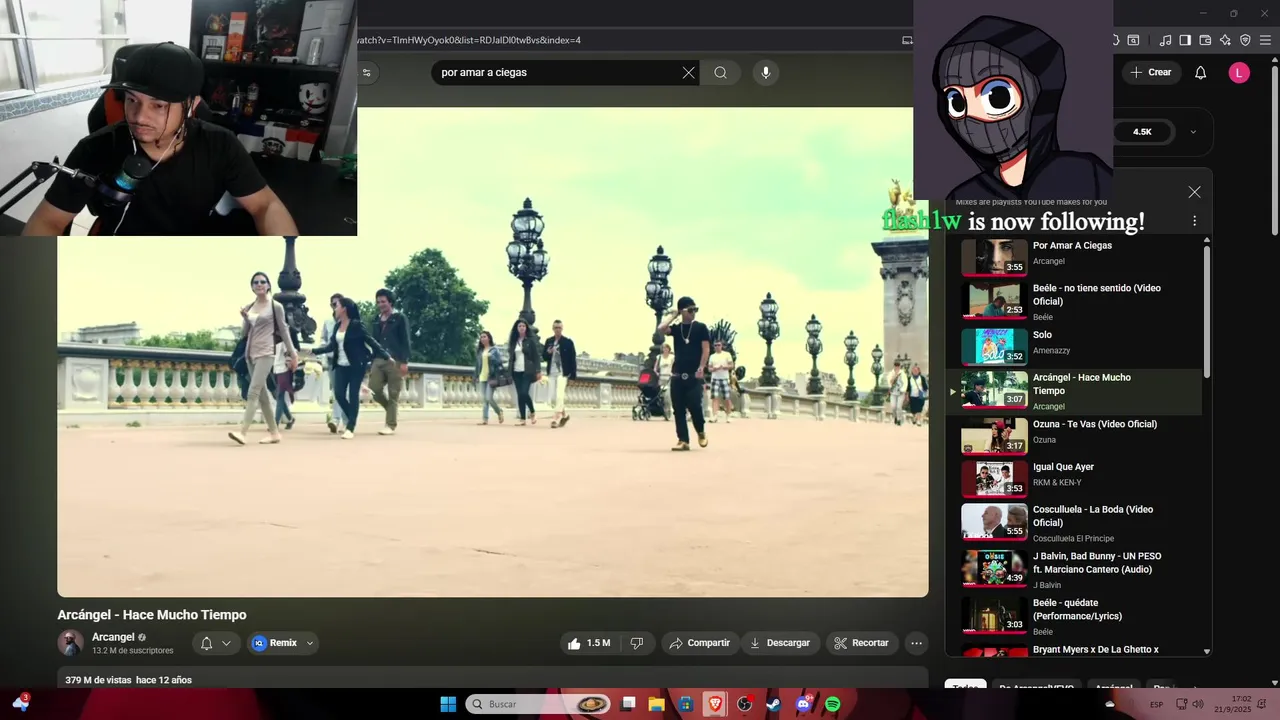Click ESP language indicator in tray
The image size is (1280, 720).
pyautogui.click(x=1157, y=705)
